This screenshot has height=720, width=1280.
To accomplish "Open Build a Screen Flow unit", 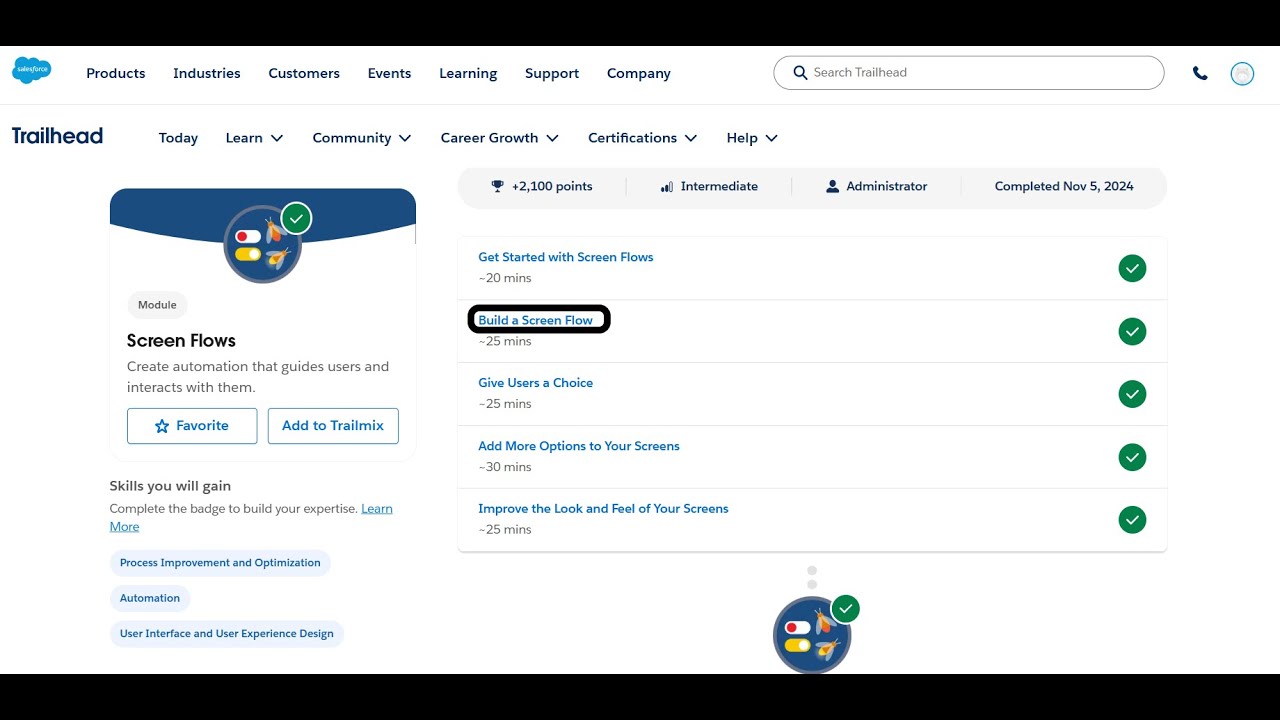I will 536,320.
